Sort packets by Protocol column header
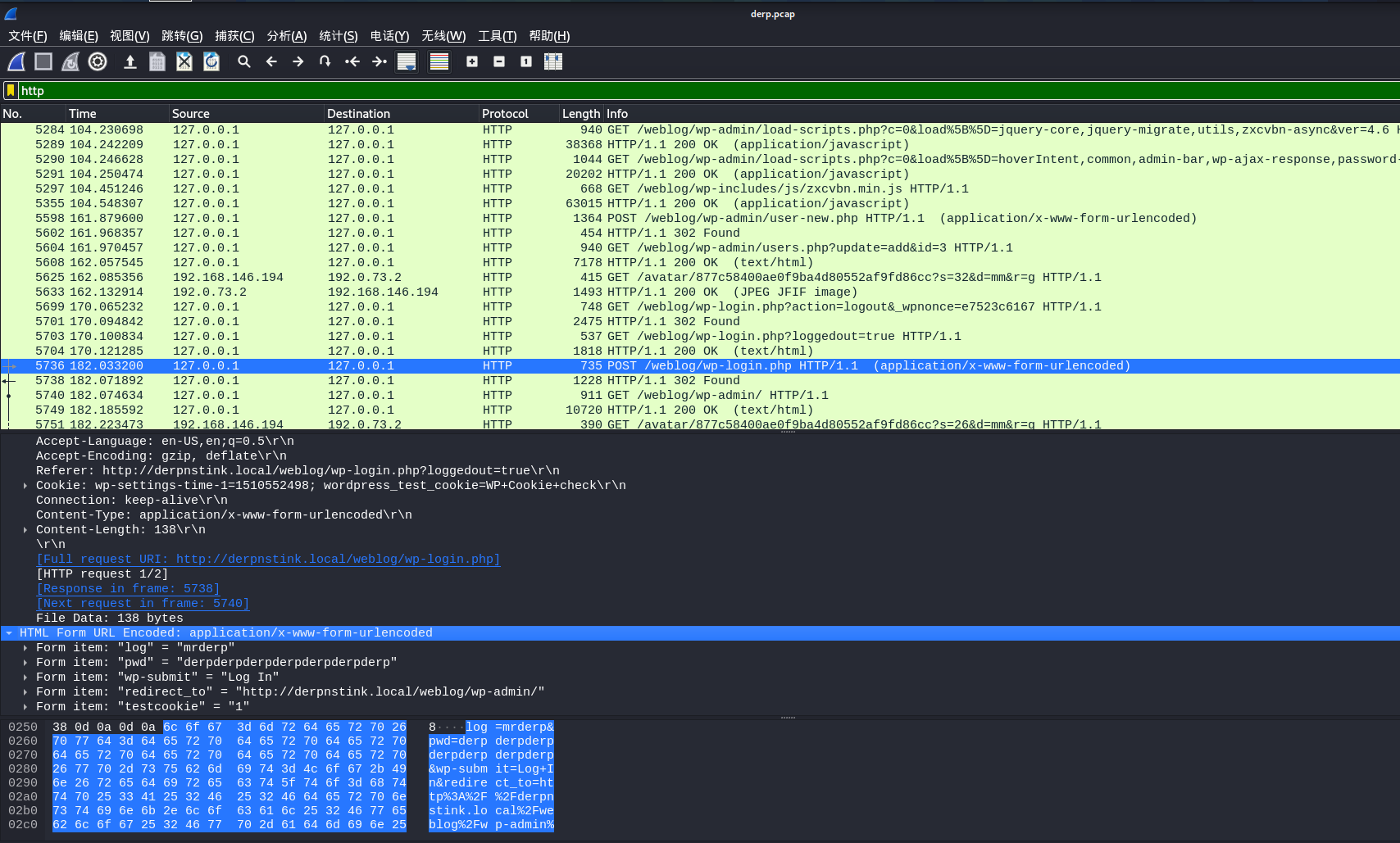This screenshot has width=1400, height=843. [519, 114]
